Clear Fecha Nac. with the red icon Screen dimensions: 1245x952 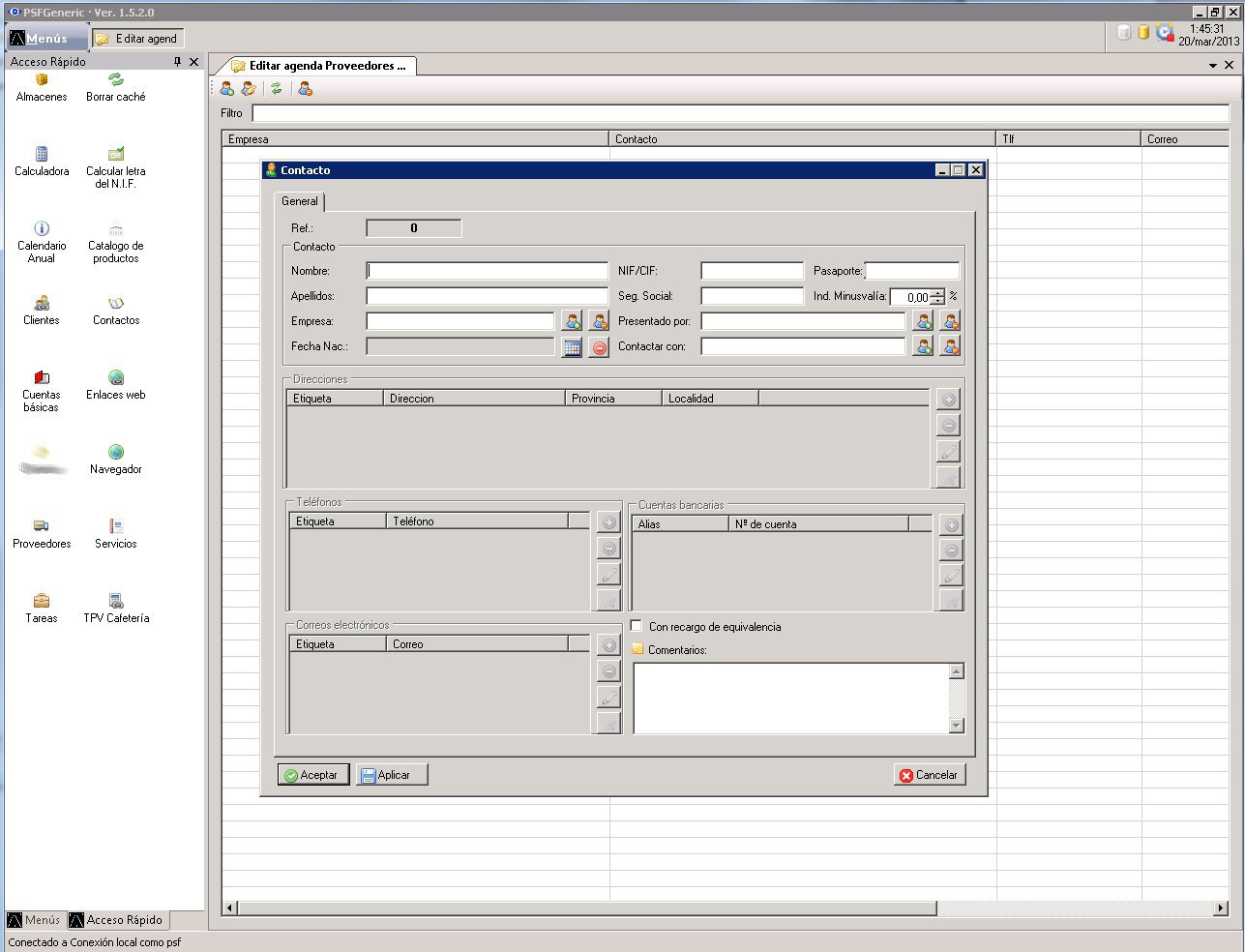600,346
